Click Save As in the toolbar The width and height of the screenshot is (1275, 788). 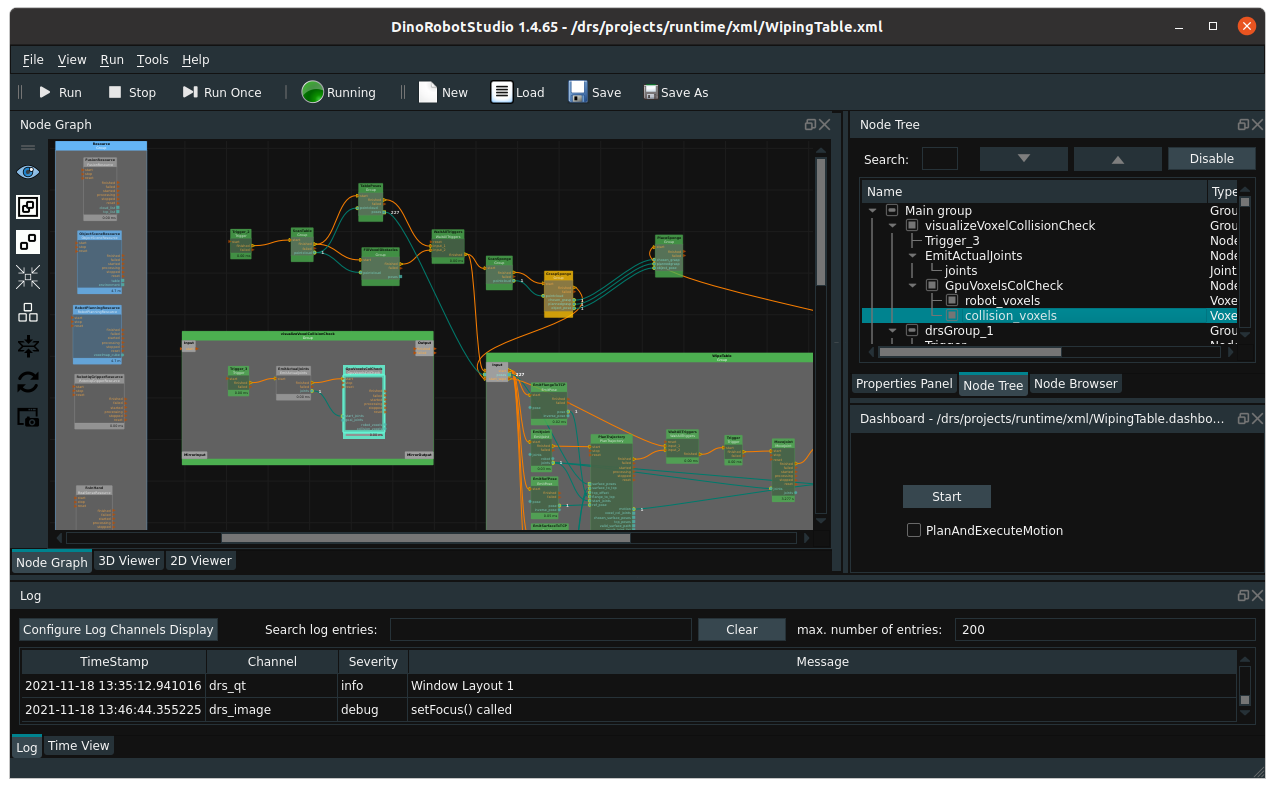coord(676,92)
